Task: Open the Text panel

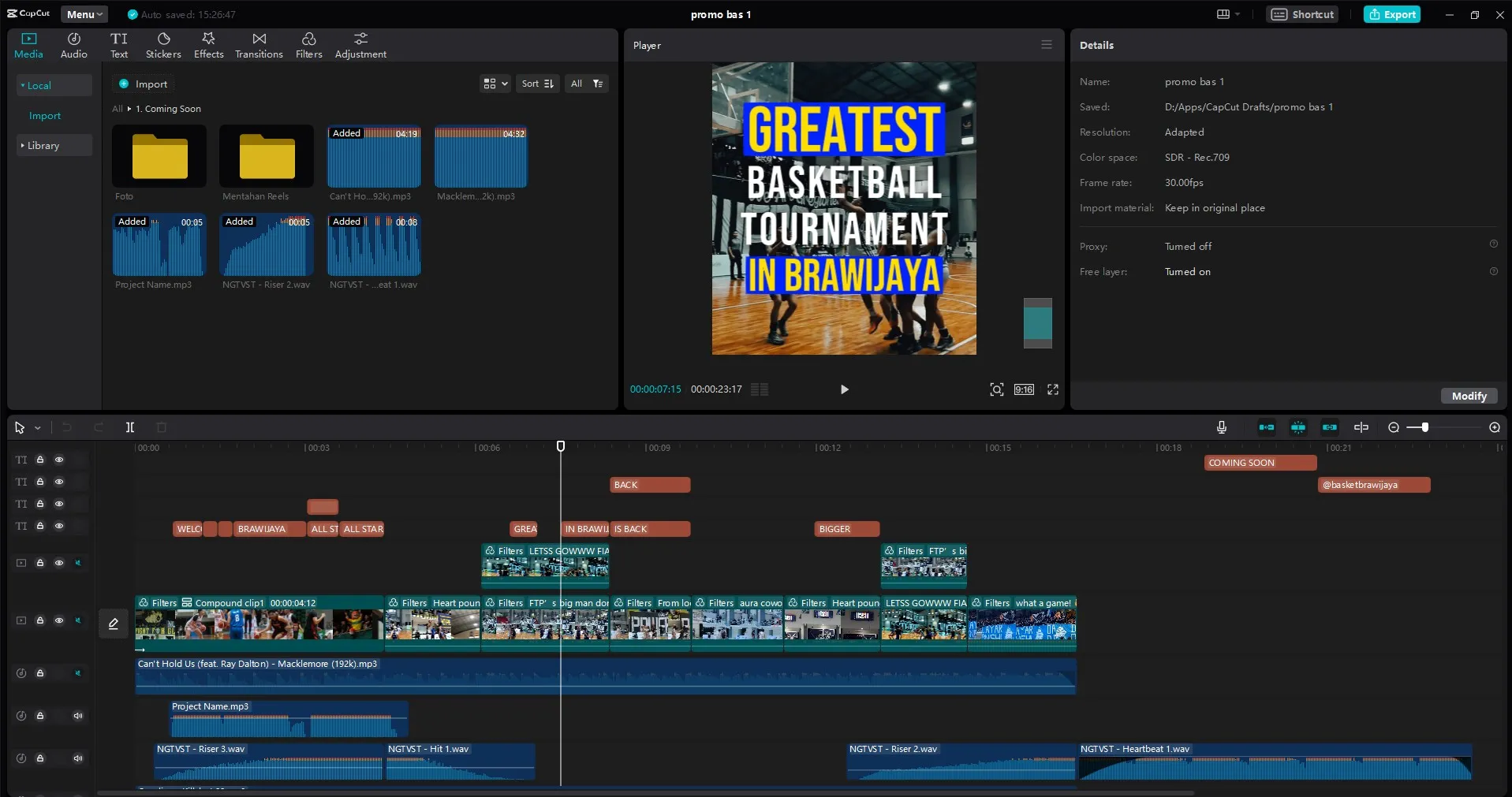Action: tap(119, 46)
